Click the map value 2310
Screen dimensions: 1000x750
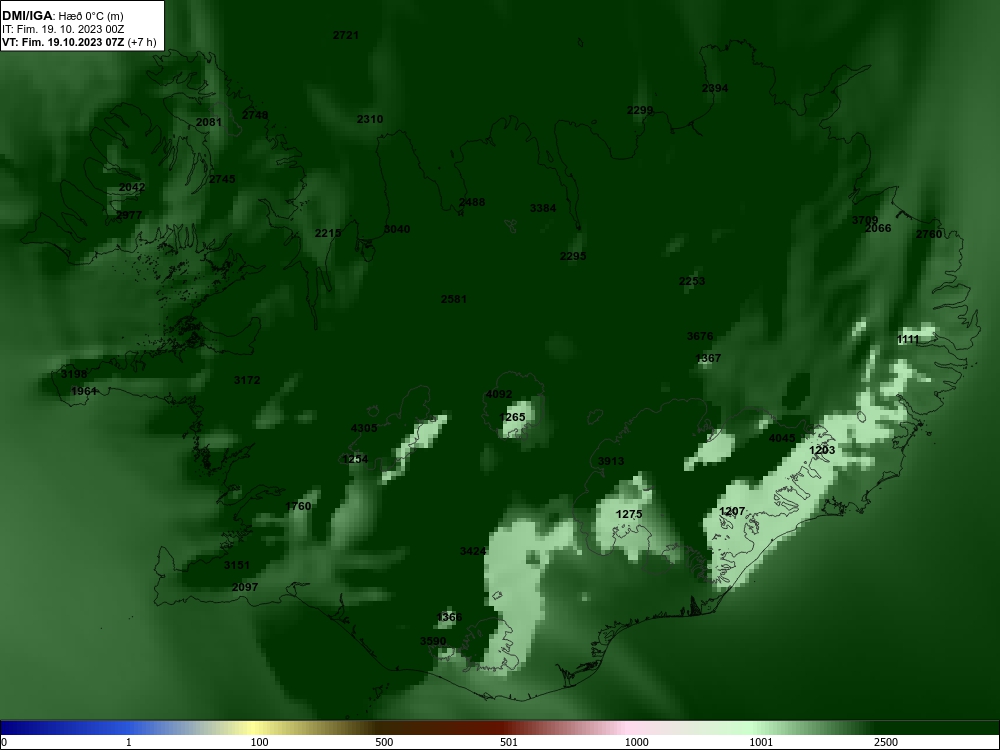[370, 119]
